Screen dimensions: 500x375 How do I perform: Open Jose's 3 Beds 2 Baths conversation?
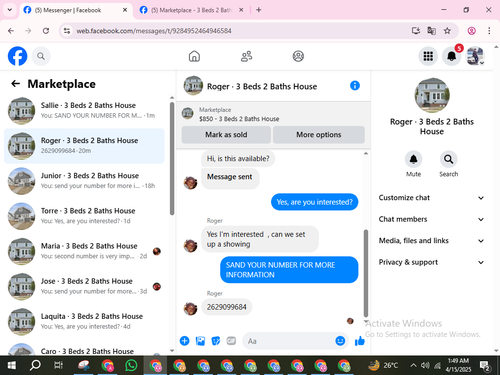tap(84, 286)
